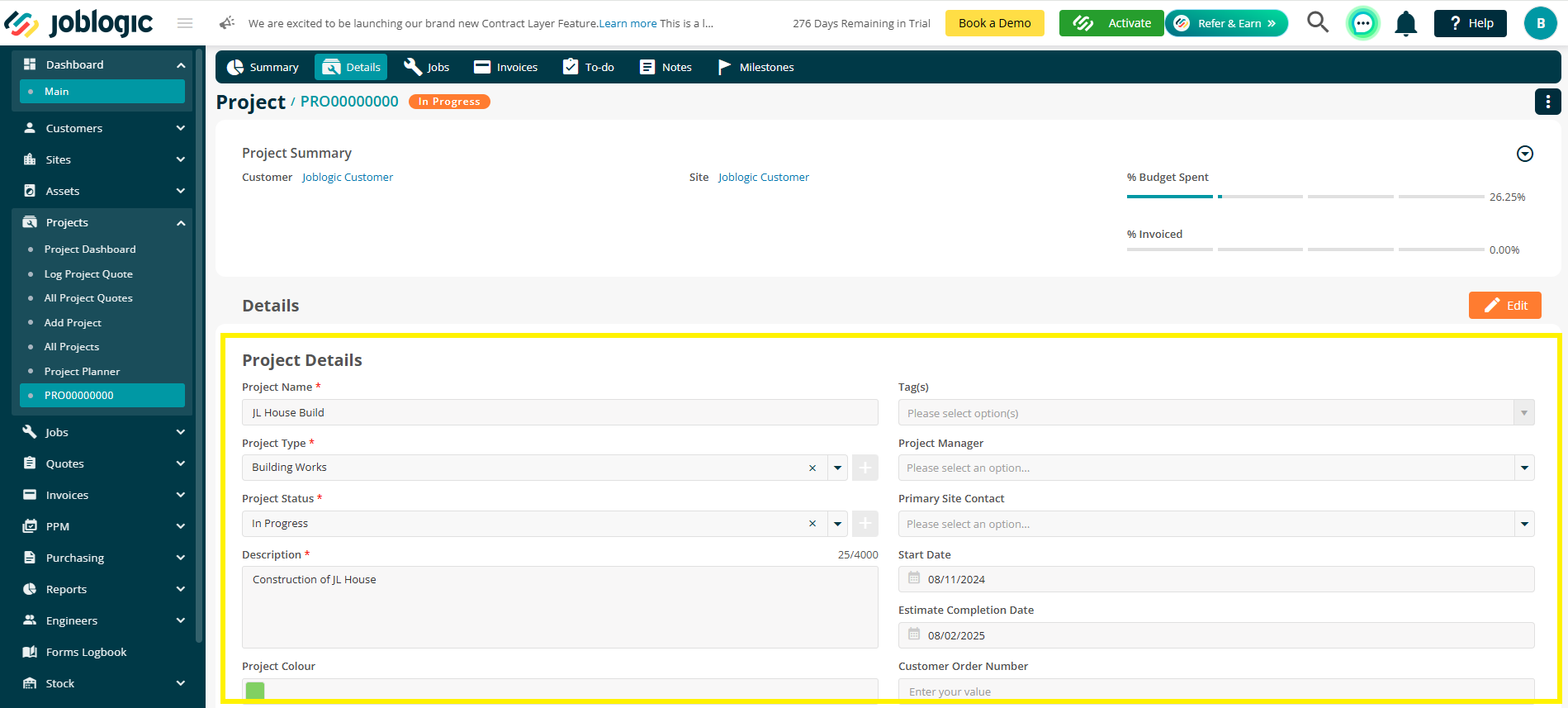This screenshot has width=1568, height=708.
Task: Expand the Engineers sidebar chevron
Action: (181, 620)
